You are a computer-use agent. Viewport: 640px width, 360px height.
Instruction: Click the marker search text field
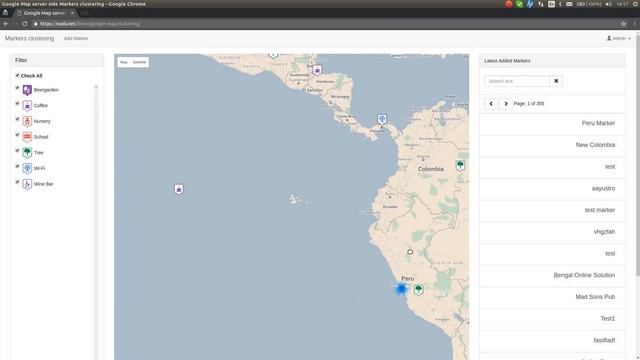[517, 81]
